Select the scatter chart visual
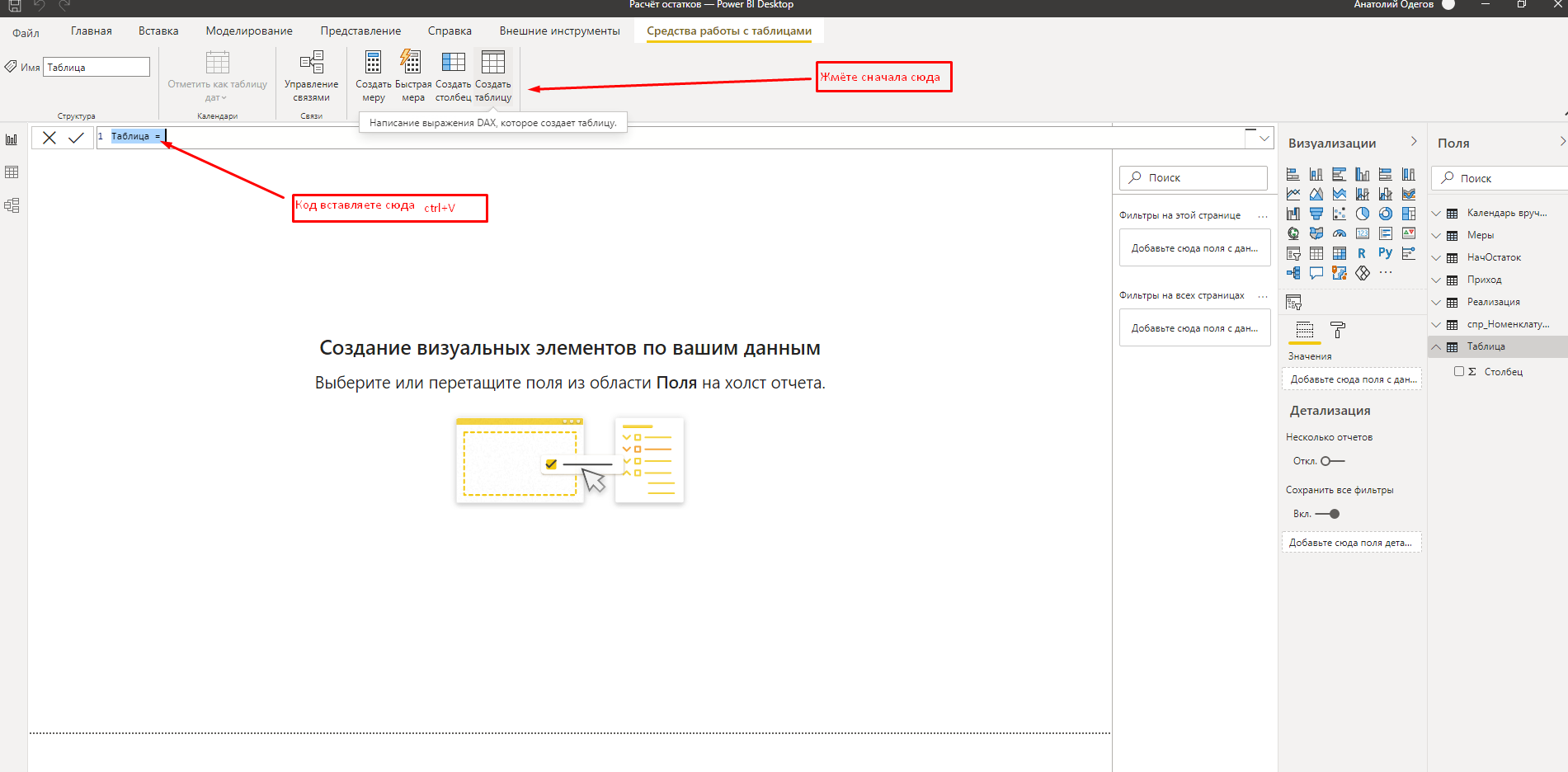This screenshot has height=772, width=1568. click(x=1340, y=214)
